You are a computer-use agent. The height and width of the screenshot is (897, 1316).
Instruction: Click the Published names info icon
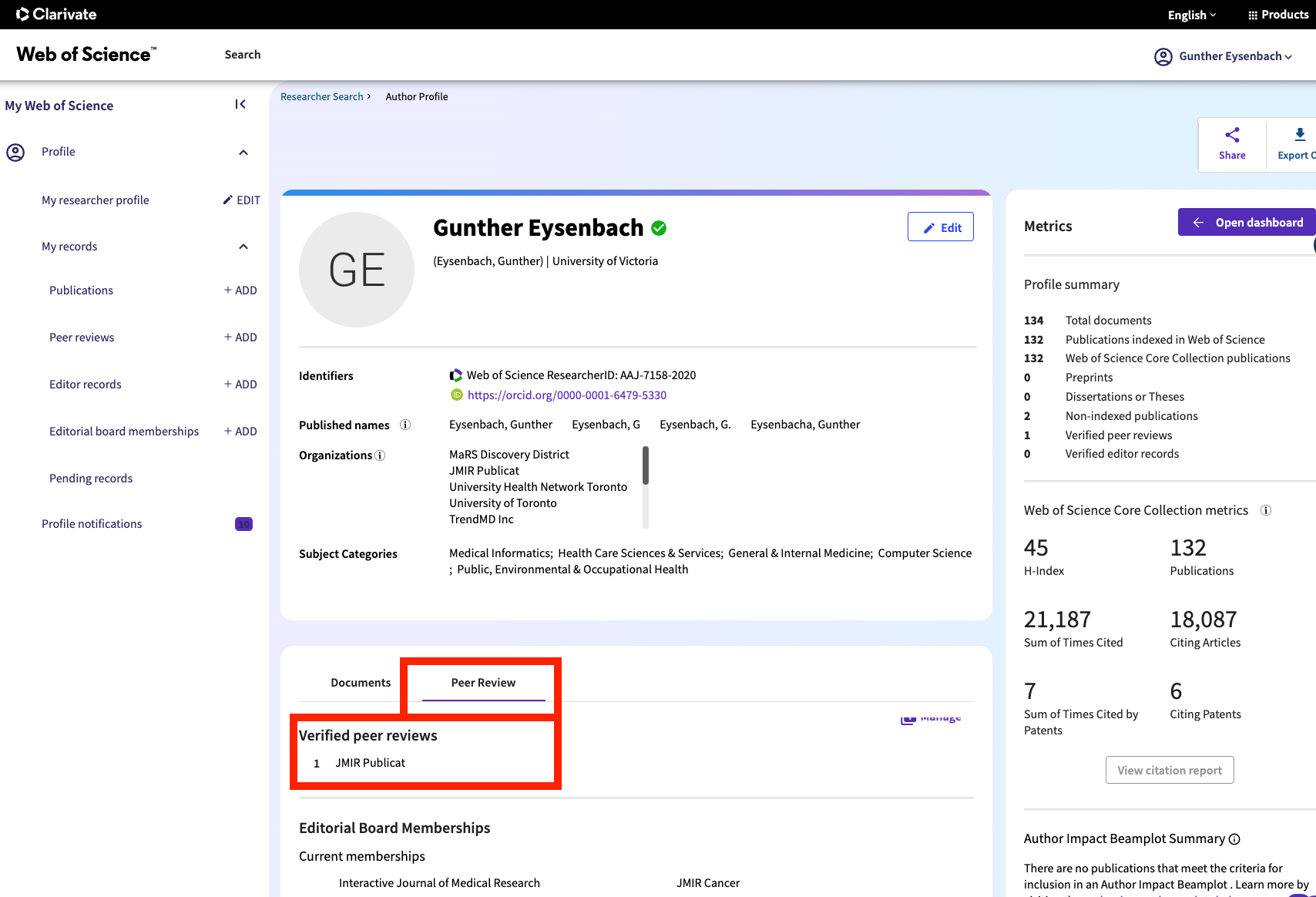(x=405, y=425)
